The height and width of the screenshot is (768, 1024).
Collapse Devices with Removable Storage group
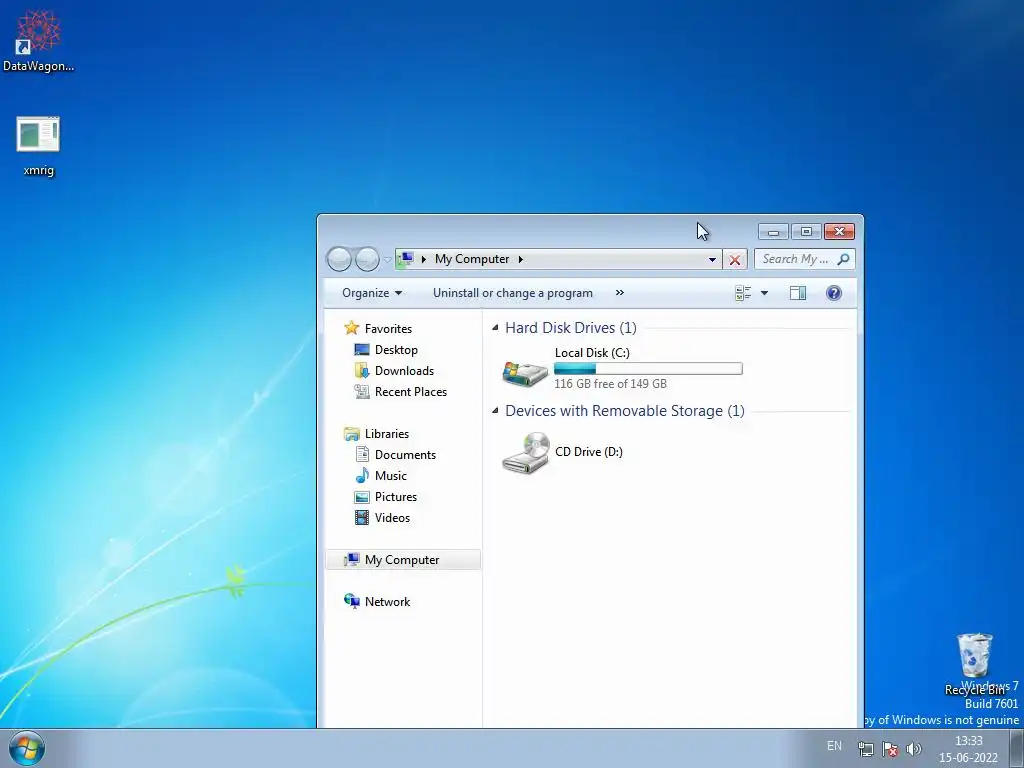click(495, 410)
